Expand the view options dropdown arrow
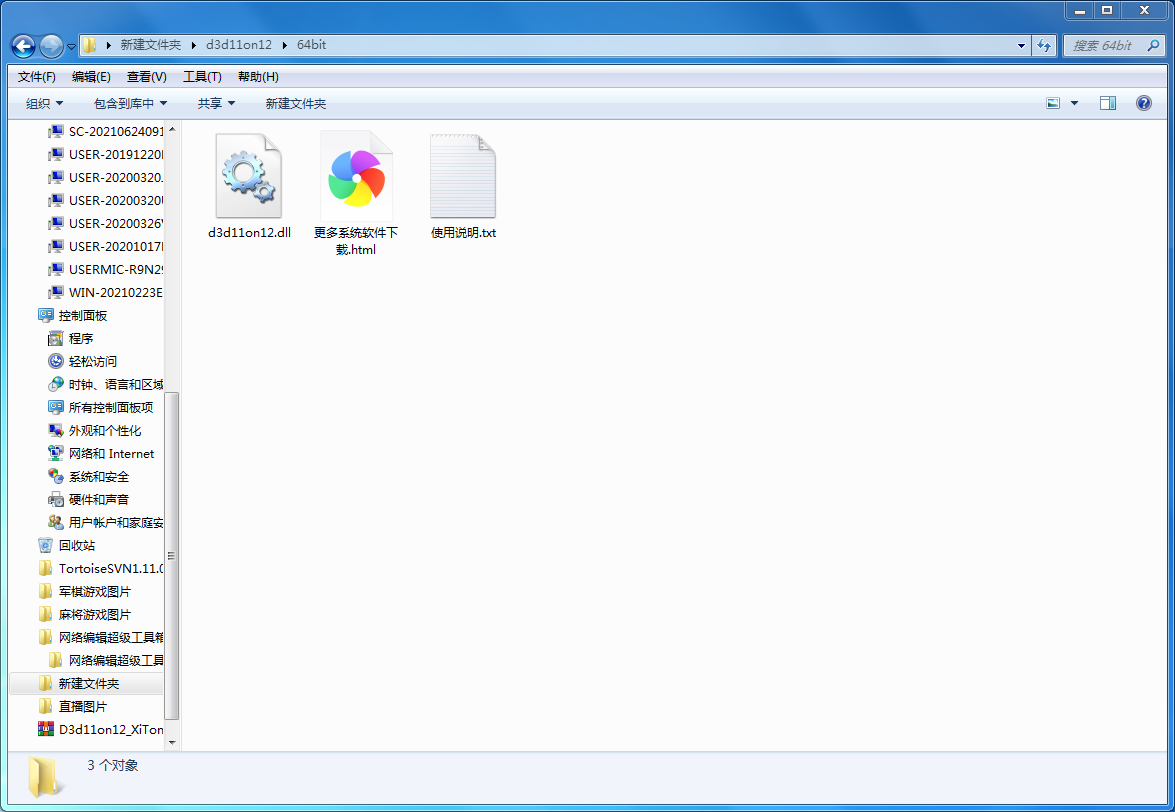This screenshot has height=812, width=1175. click(1074, 103)
